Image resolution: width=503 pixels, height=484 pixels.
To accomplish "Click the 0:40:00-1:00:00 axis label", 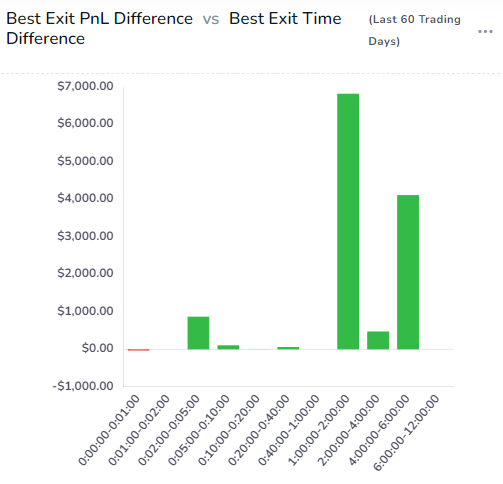I will [289, 429].
